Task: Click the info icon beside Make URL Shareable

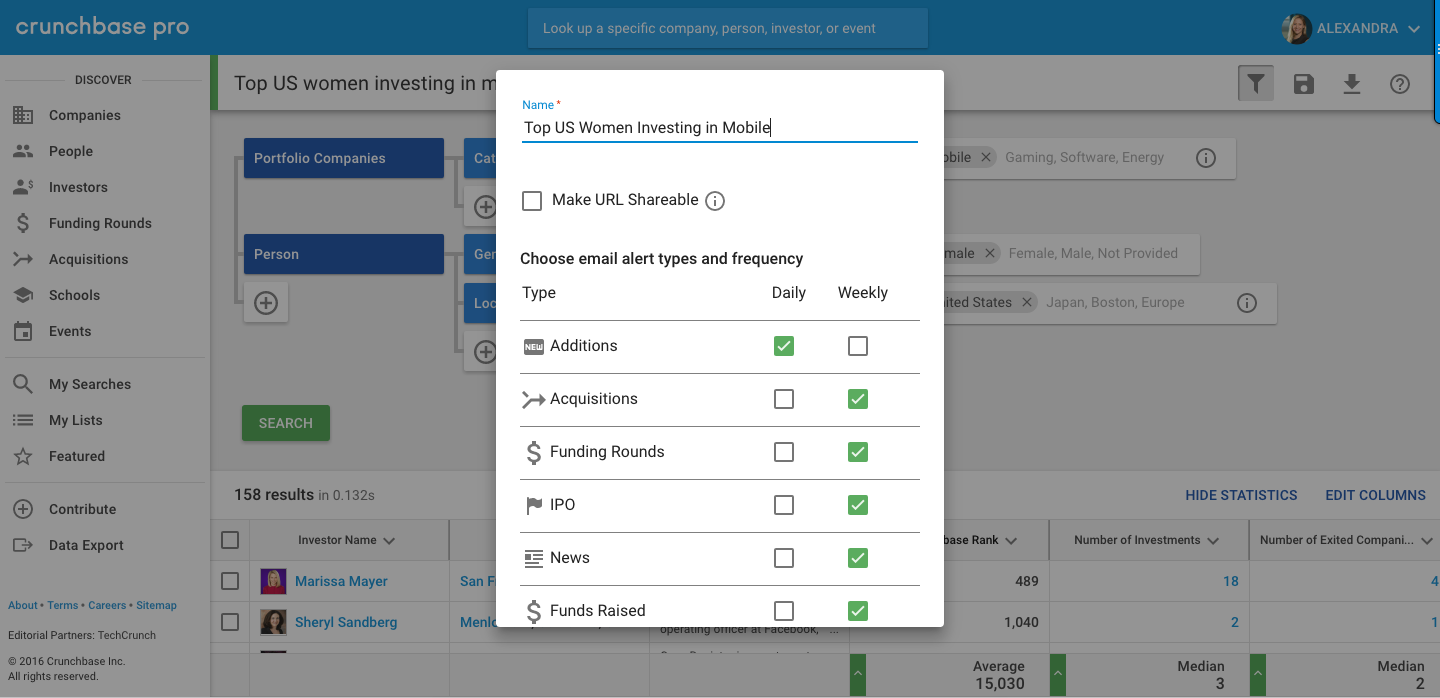Action: point(715,201)
